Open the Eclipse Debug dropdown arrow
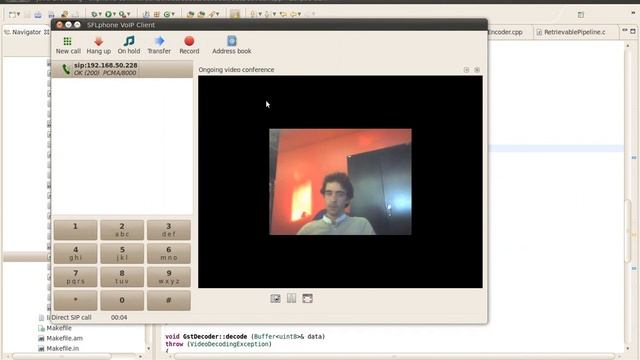 (x=100, y=15)
